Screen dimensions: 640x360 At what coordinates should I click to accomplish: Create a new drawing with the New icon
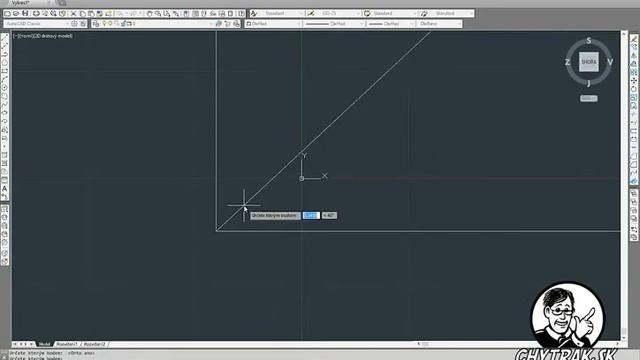tap(7, 13)
